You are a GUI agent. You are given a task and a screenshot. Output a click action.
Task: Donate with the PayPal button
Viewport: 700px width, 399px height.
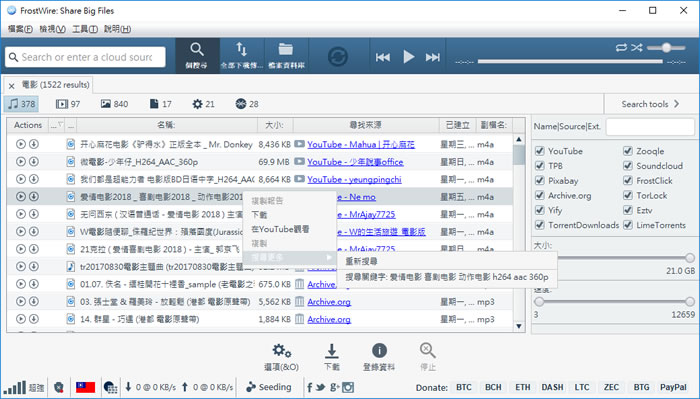[673, 387]
